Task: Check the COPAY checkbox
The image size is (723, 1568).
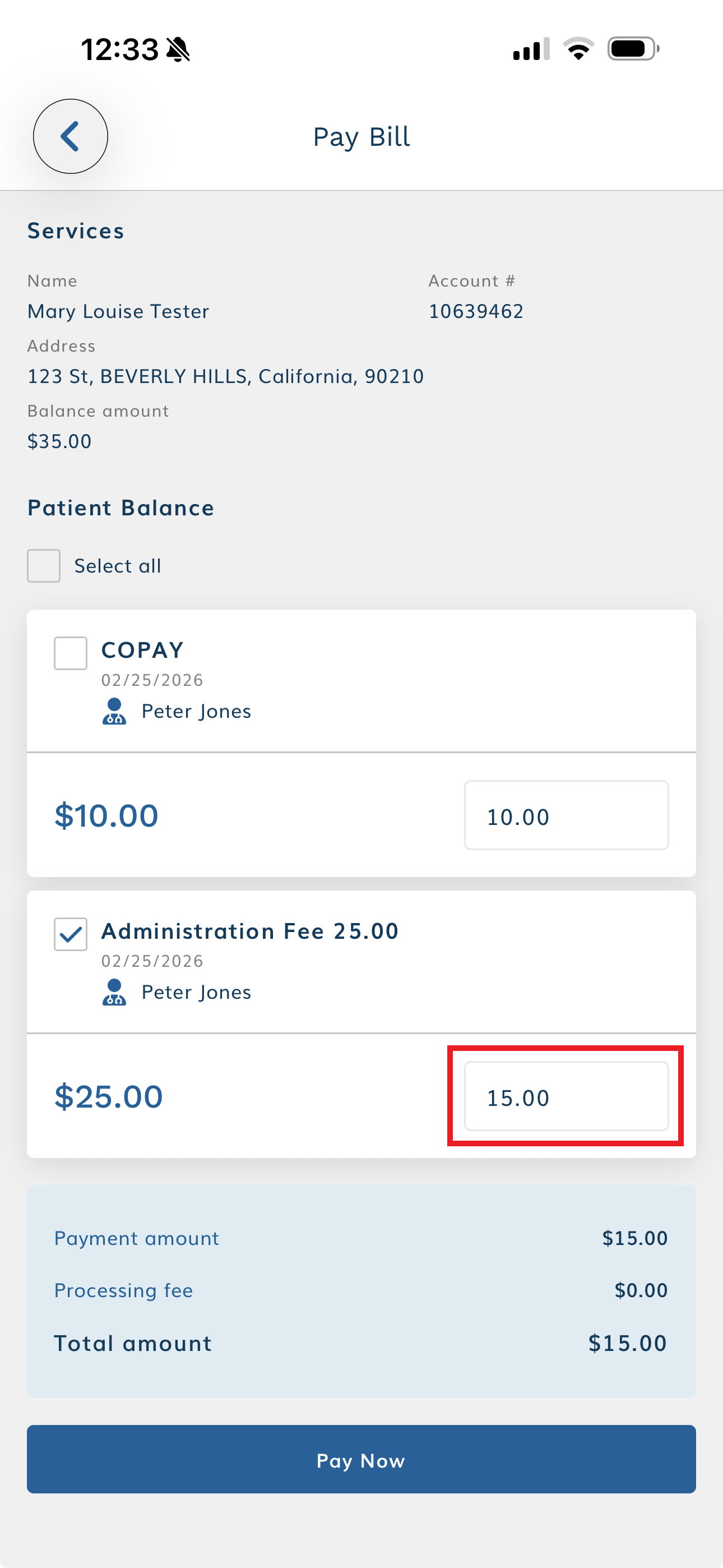Action: [x=71, y=653]
